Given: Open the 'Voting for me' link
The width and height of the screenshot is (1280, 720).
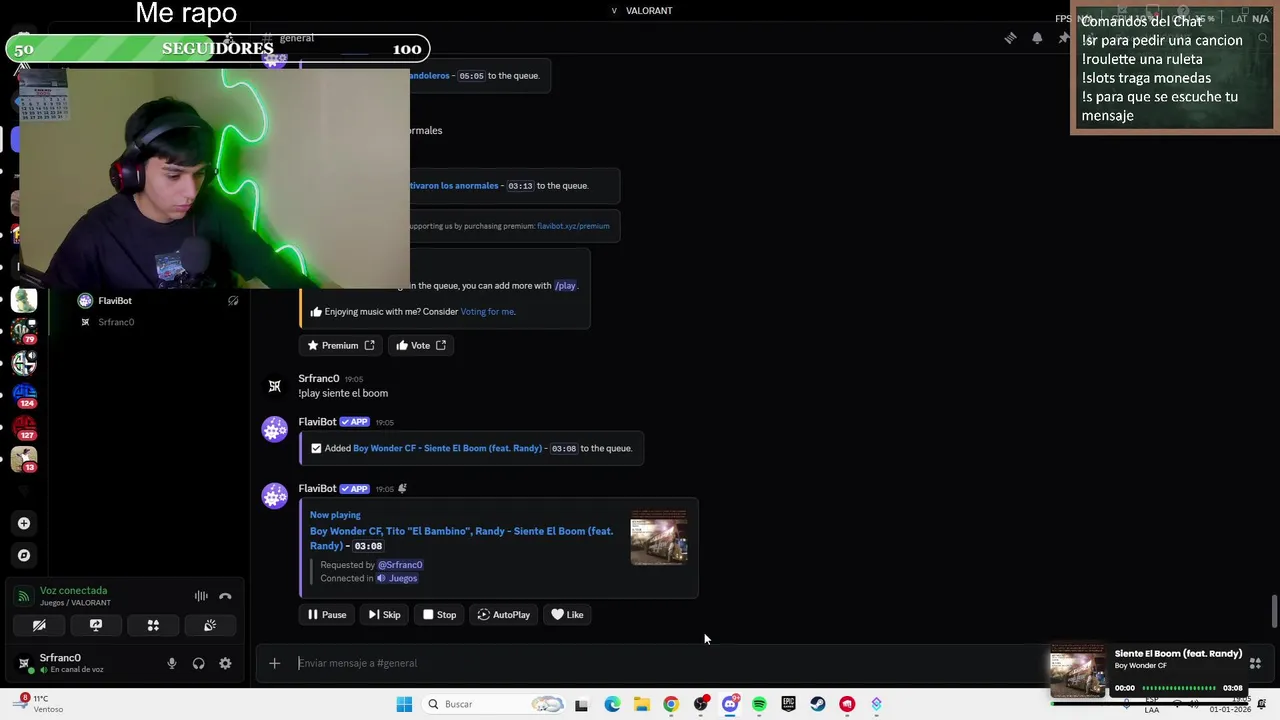Looking at the screenshot, I should 487,312.
